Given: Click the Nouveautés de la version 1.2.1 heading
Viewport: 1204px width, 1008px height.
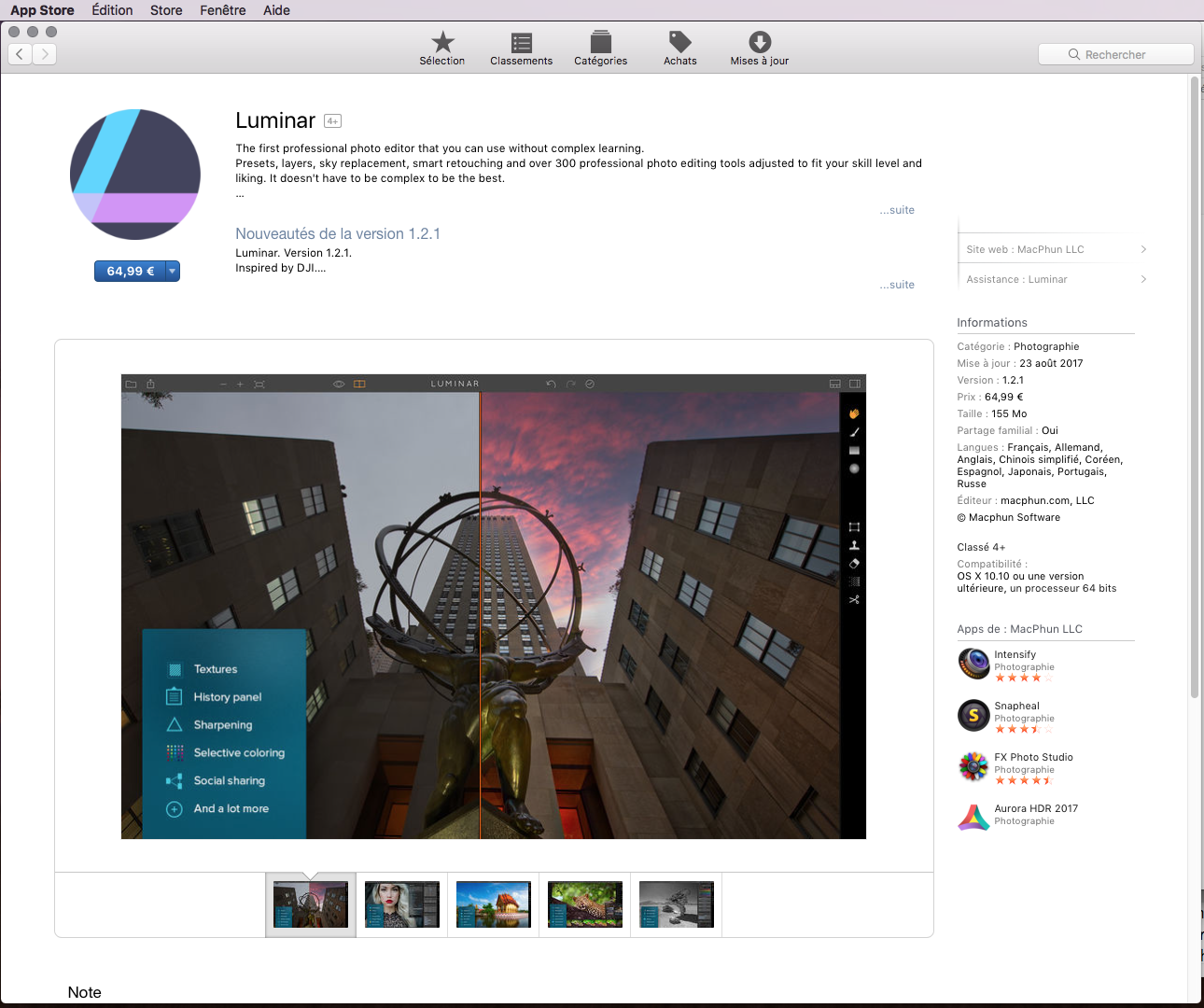Looking at the screenshot, I should tap(338, 233).
